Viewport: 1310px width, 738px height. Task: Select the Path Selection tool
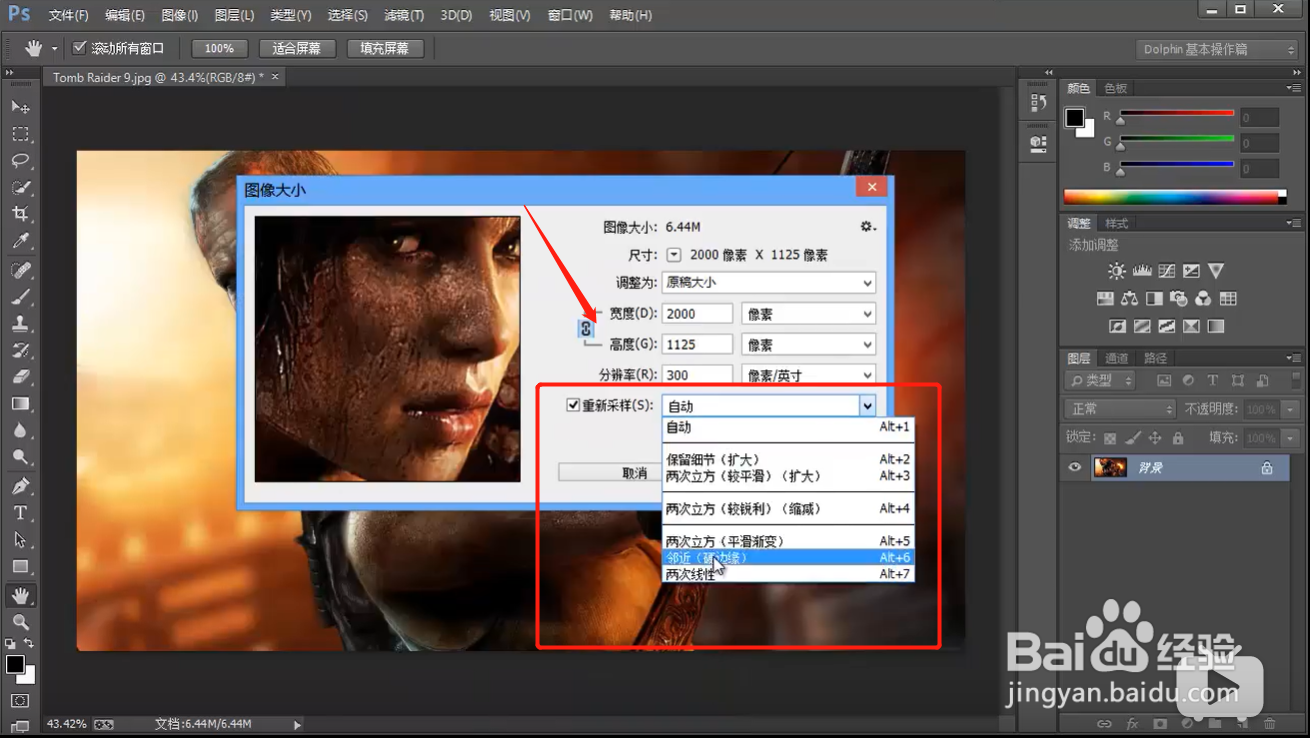click(20, 540)
